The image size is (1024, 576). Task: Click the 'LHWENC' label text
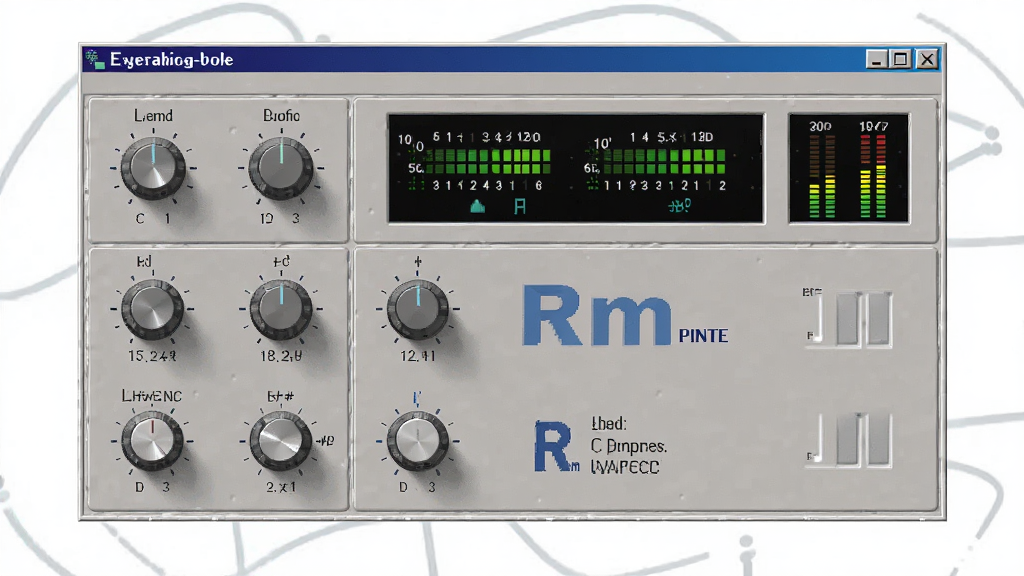(x=152, y=396)
